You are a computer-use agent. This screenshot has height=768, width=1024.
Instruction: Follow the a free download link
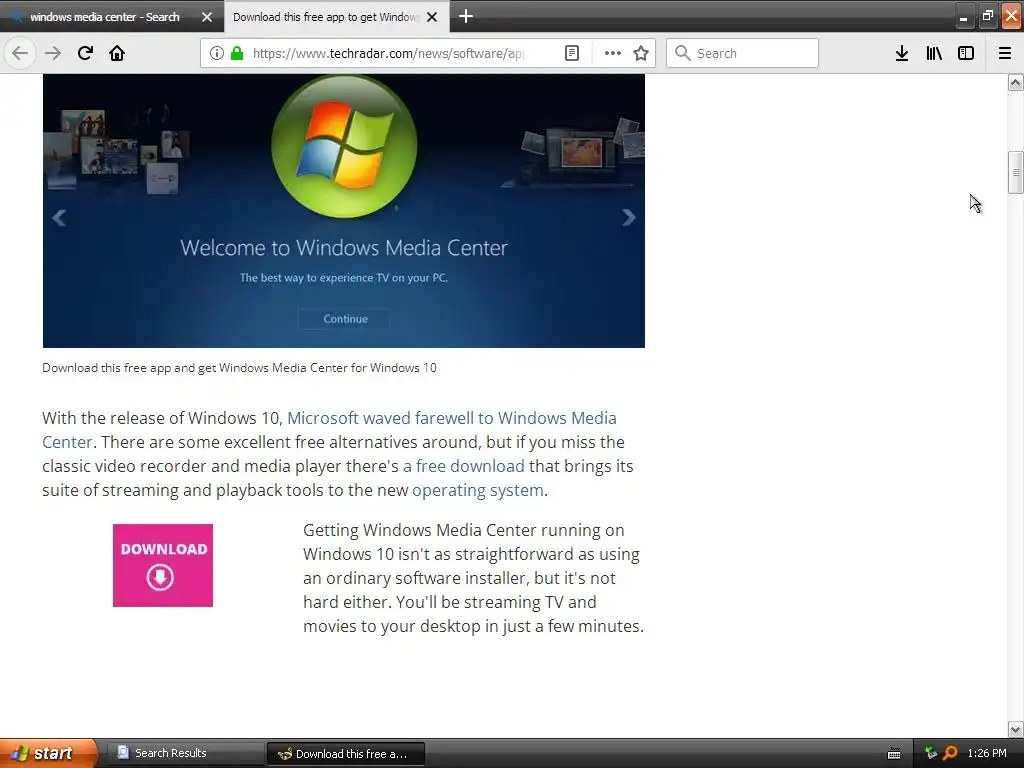tap(464, 466)
